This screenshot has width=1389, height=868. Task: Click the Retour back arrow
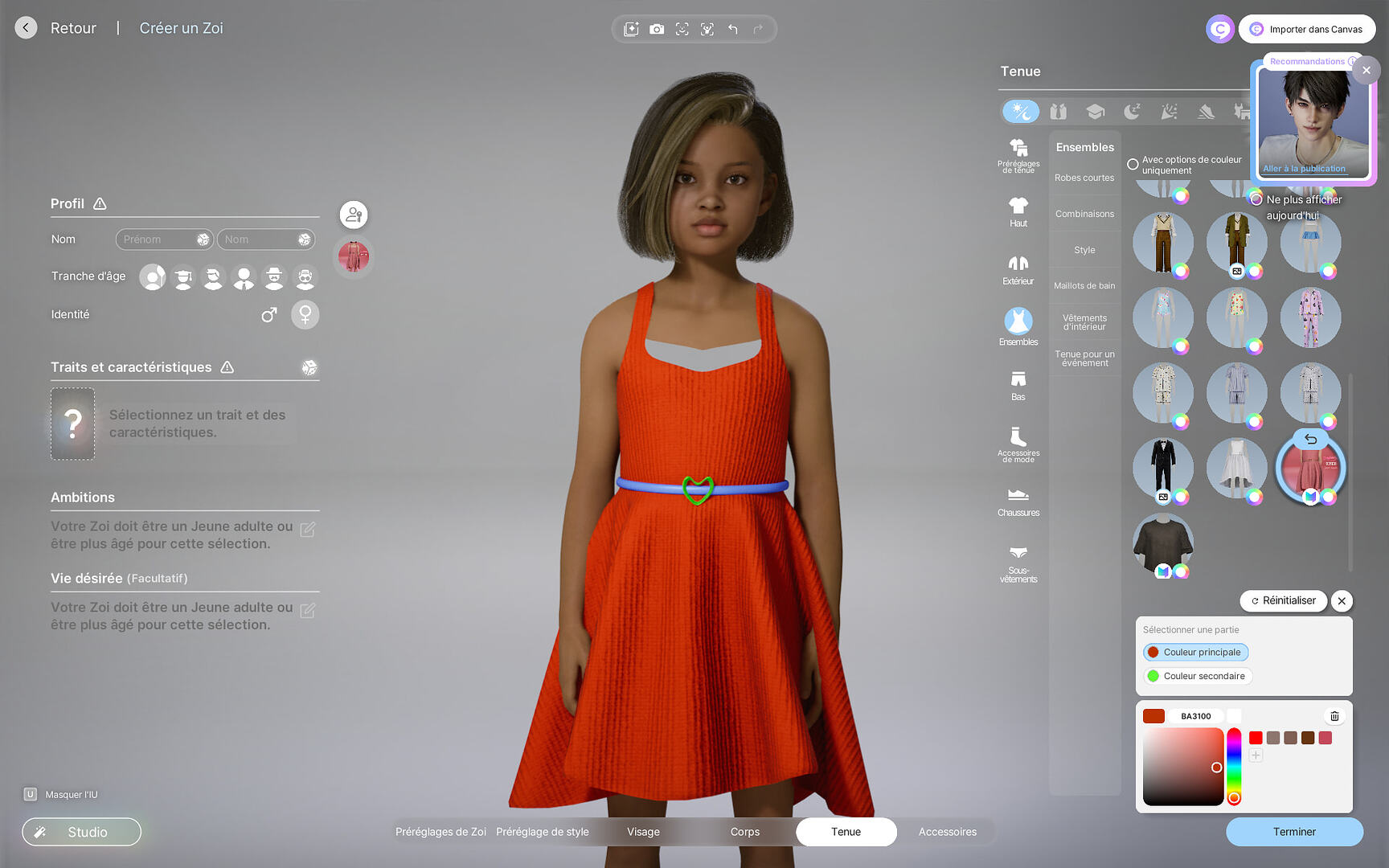(26, 28)
